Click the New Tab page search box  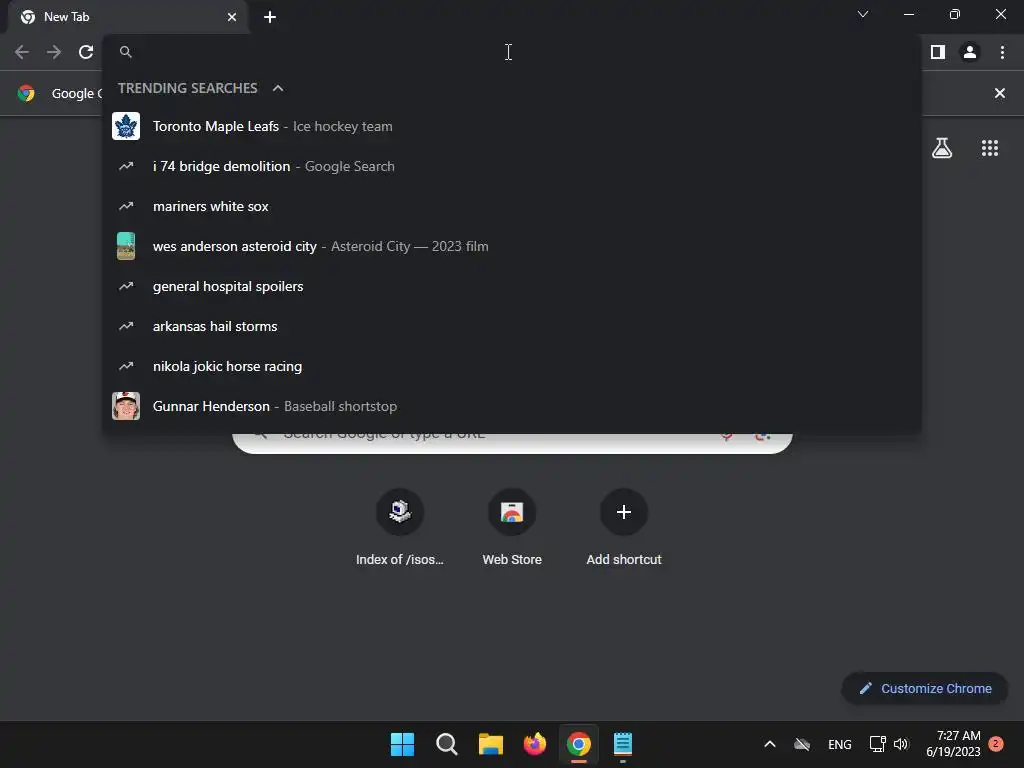click(x=512, y=443)
